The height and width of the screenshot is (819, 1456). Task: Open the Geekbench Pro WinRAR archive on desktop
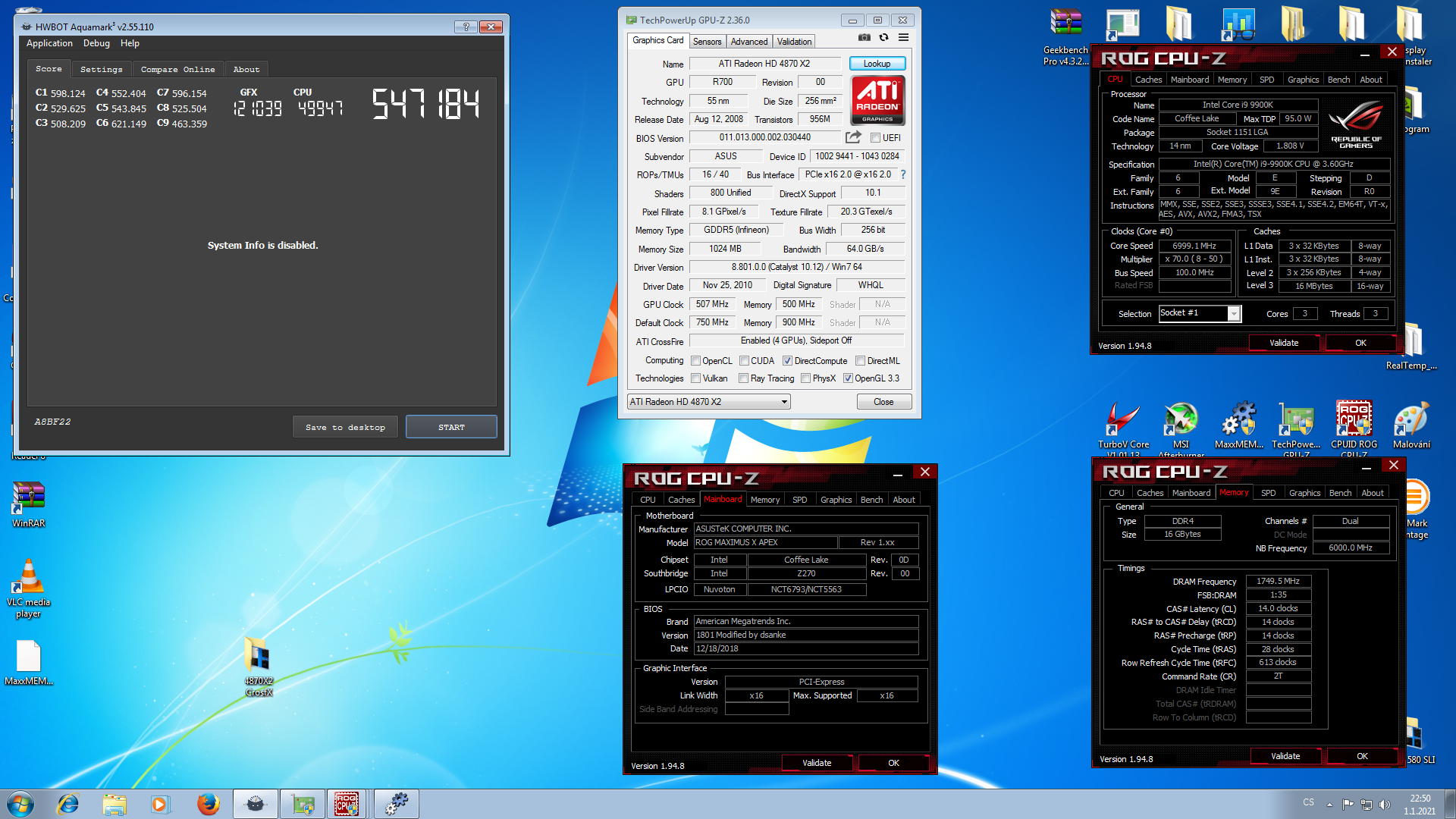[x=1065, y=36]
